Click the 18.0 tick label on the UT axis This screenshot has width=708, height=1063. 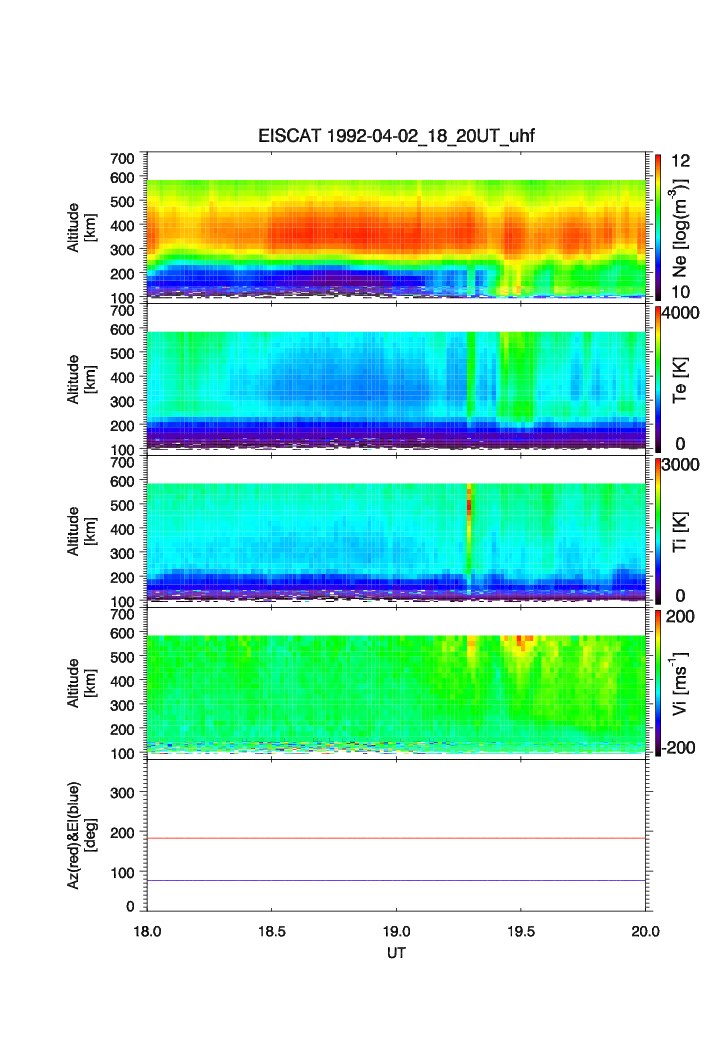(x=147, y=931)
